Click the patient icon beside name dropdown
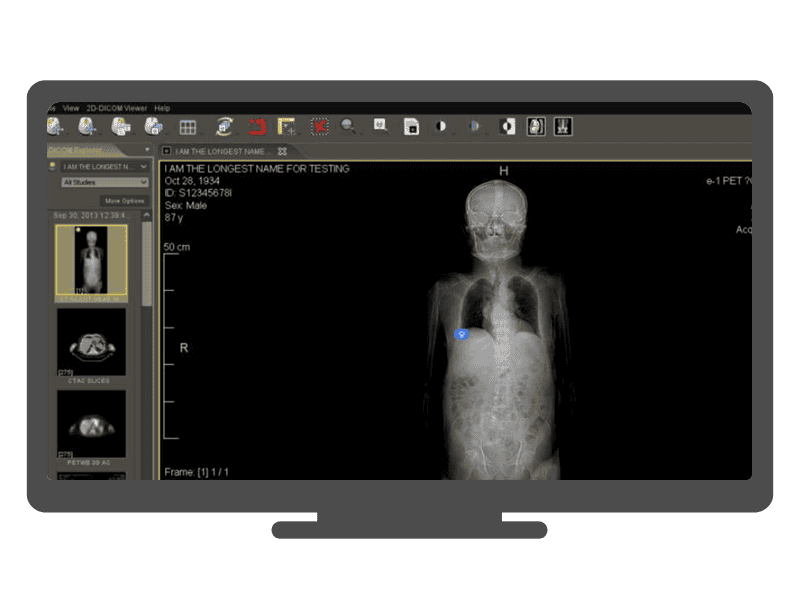 point(52,166)
